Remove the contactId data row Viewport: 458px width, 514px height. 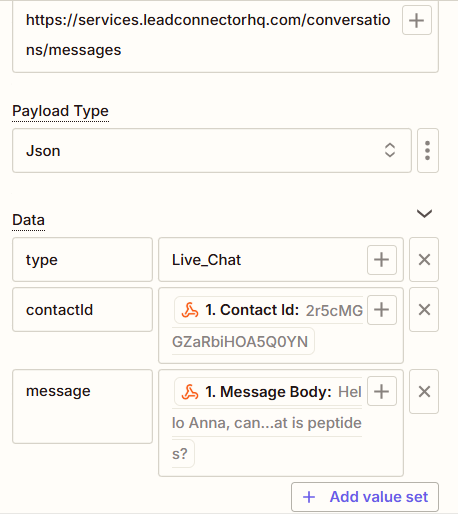click(x=424, y=310)
